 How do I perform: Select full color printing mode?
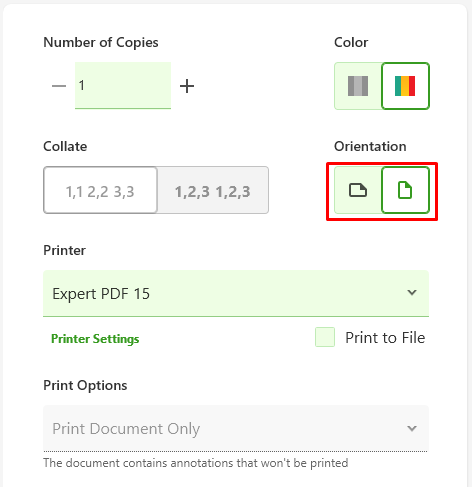[405, 86]
